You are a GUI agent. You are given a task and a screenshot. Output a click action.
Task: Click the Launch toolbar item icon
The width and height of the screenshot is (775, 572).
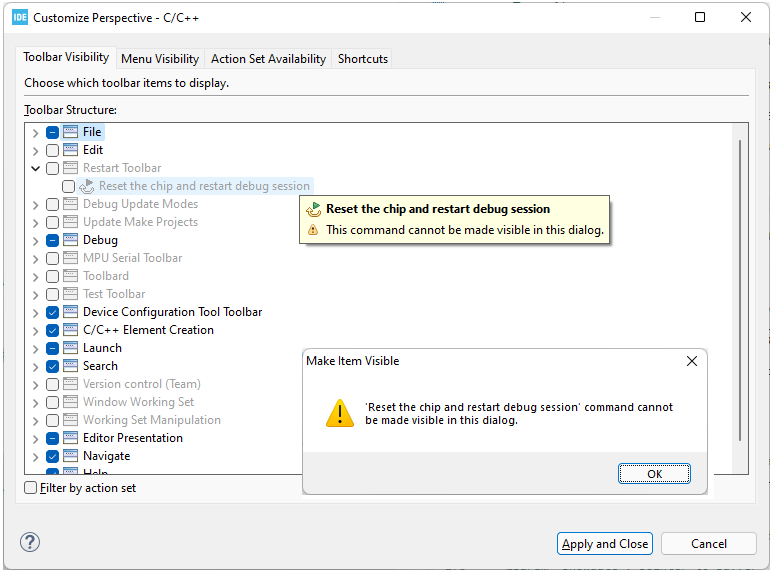click(x=70, y=348)
